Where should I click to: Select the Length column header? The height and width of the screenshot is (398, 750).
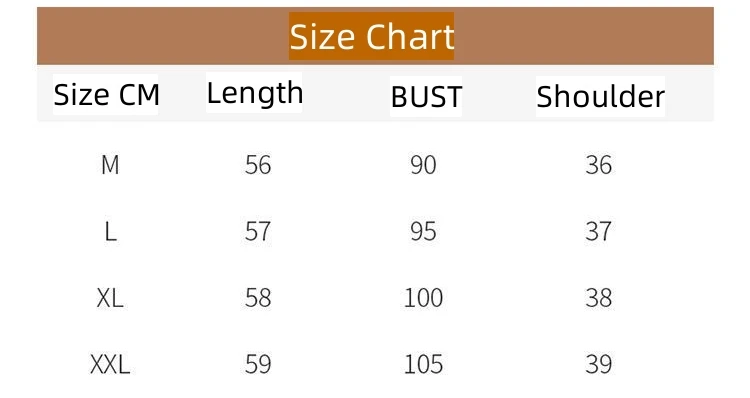tap(254, 93)
